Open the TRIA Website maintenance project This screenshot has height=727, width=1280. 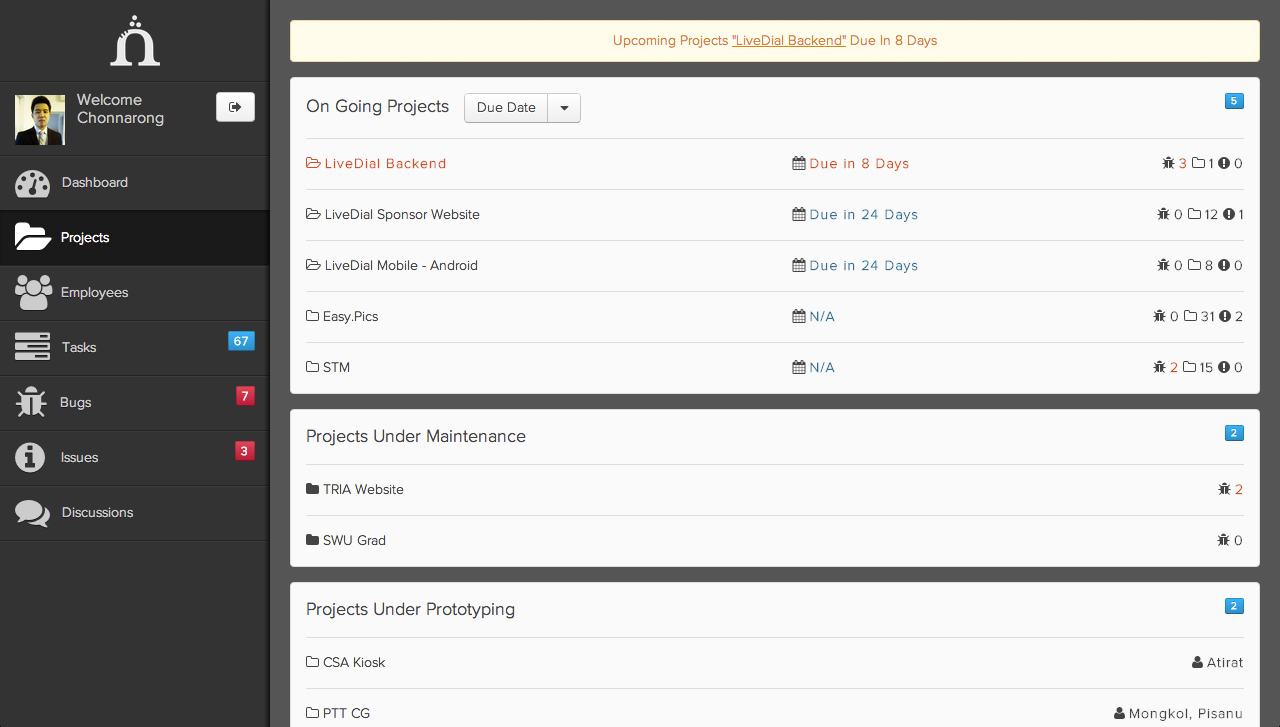(x=363, y=490)
